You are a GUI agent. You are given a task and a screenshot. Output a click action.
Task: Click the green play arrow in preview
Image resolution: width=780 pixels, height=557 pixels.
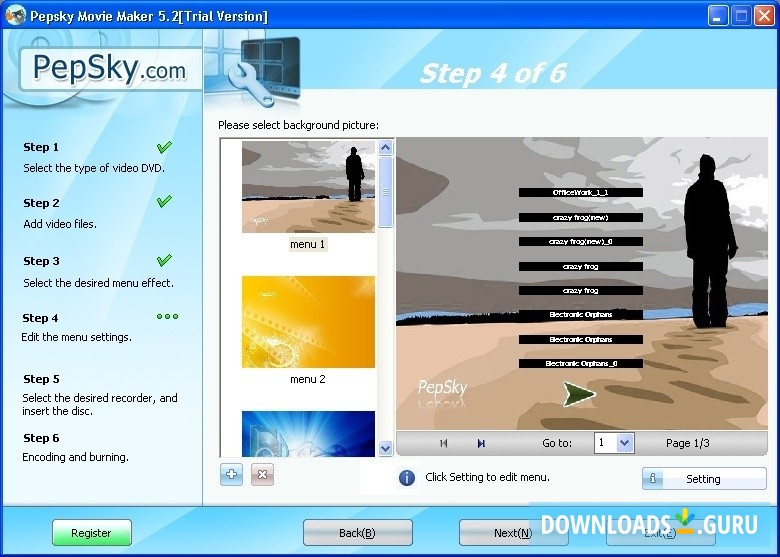click(x=579, y=394)
